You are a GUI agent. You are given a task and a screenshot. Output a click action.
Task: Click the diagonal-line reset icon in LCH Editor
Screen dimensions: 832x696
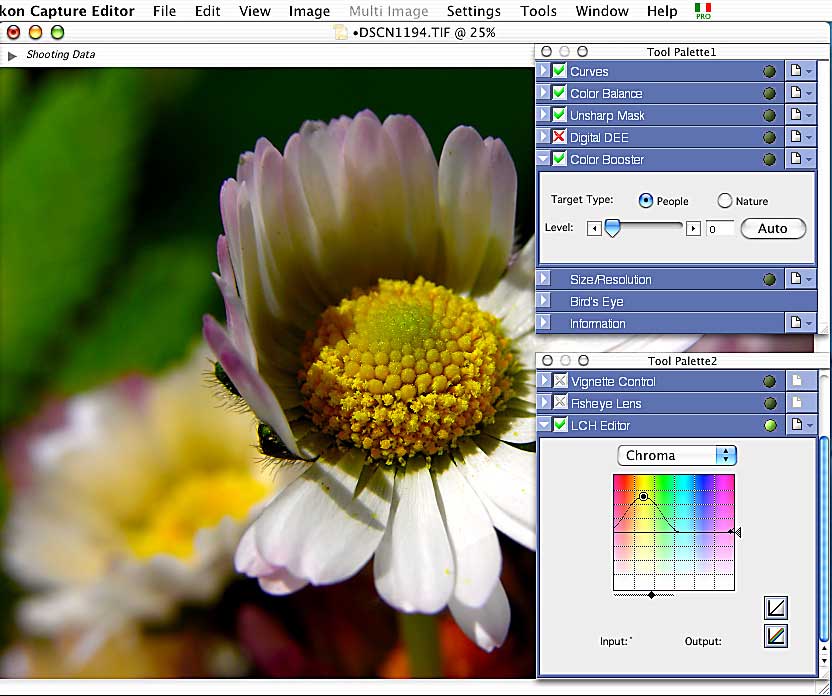(x=775, y=608)
